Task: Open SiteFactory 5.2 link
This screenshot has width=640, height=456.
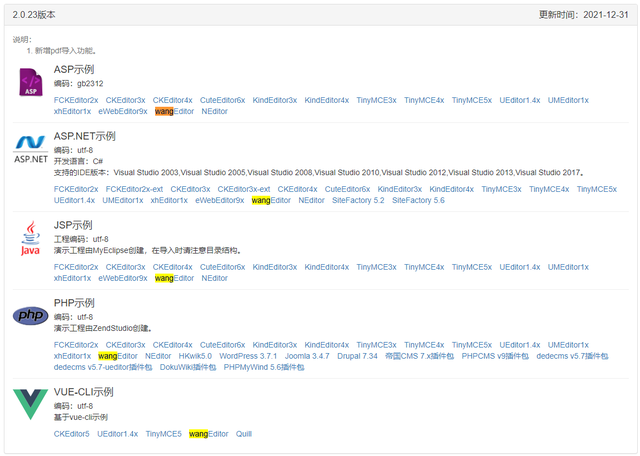Action: [x=358, y=200]
